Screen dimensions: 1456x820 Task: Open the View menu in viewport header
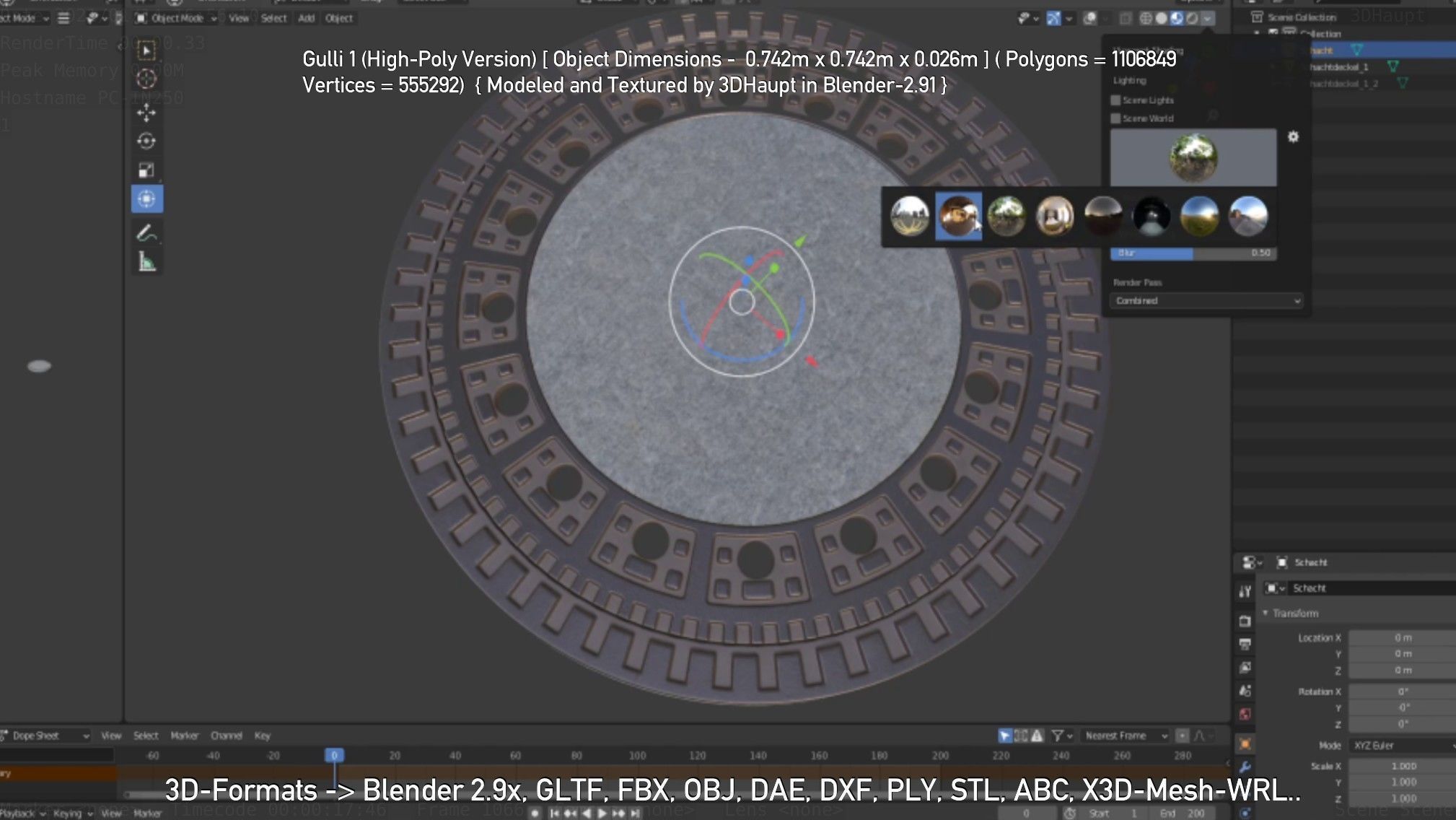(239, 18)
